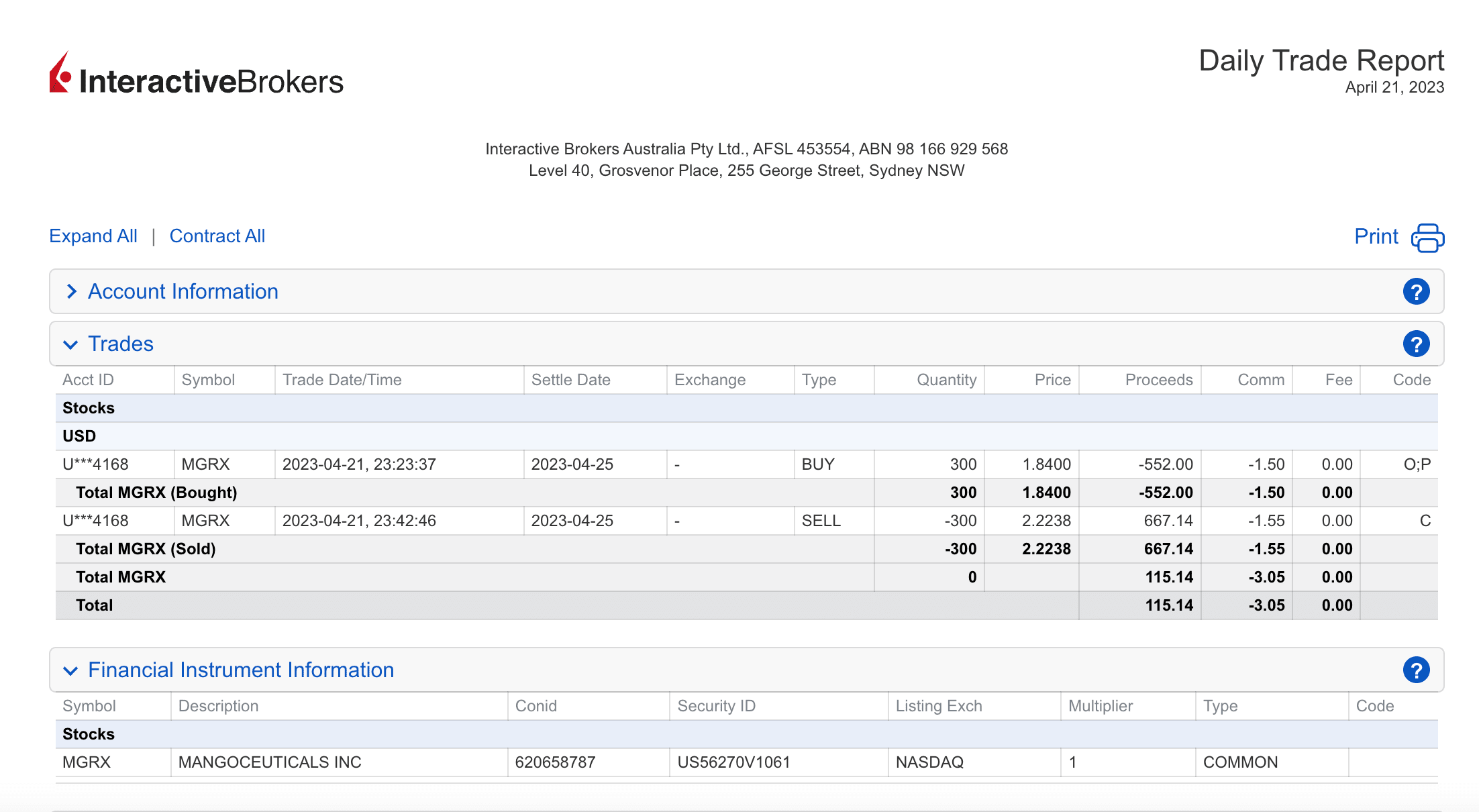The height and width of the screenshot is (812, 1479).
Task: Click Financial Instrument Information heading
Action: 241,670
